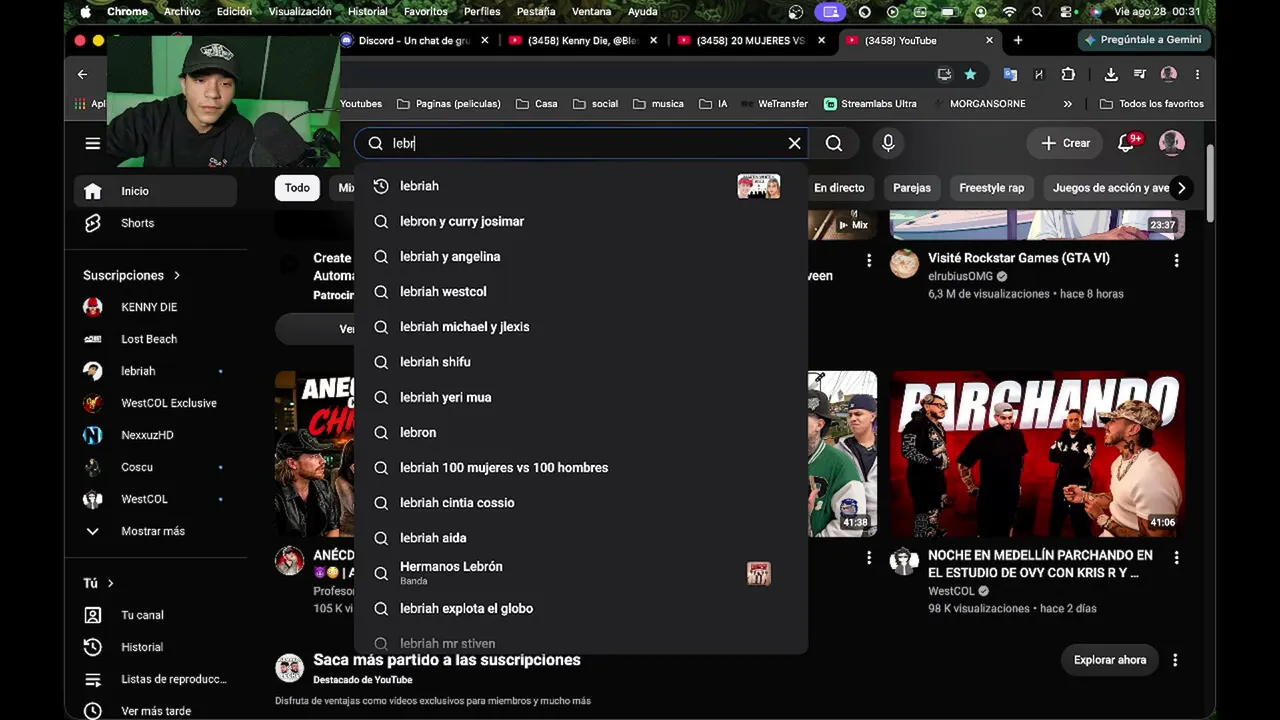Choose the Hermanos Lebrón band suggestion
This screenshot has width=1280, height=720.
click(x=580, y=573)
